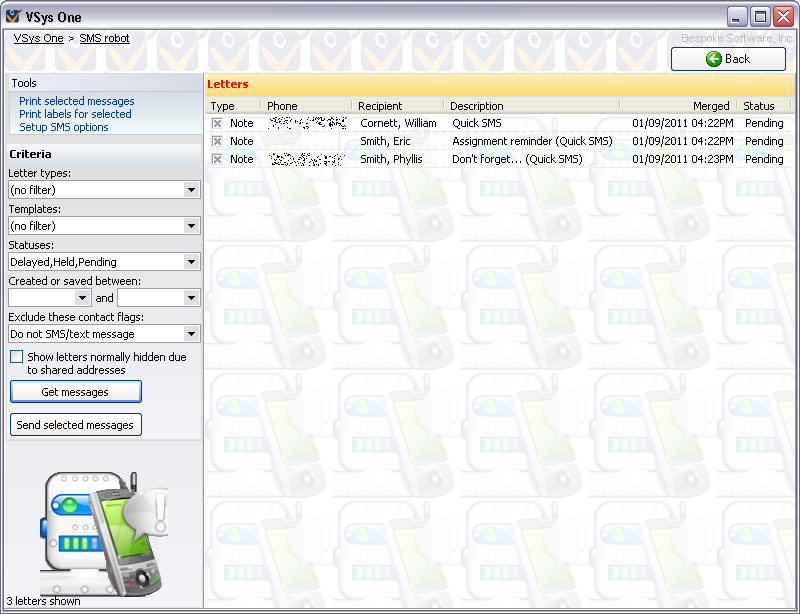
Task: Click Send selected messages button
Action: point(75,425)
